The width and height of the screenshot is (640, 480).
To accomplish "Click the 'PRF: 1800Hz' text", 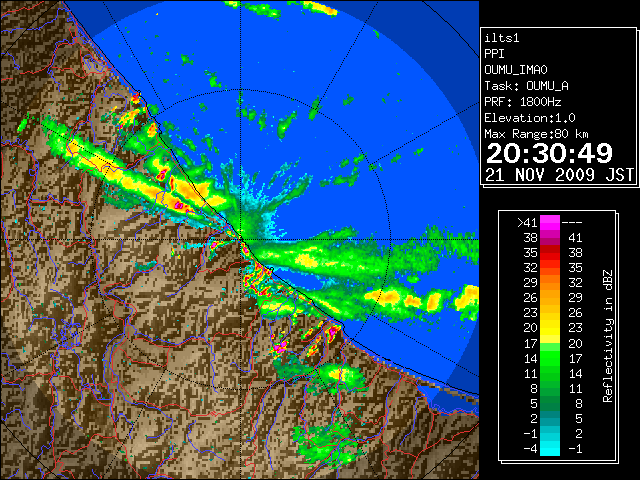I will pyautogui.click(x=523, y=102).
